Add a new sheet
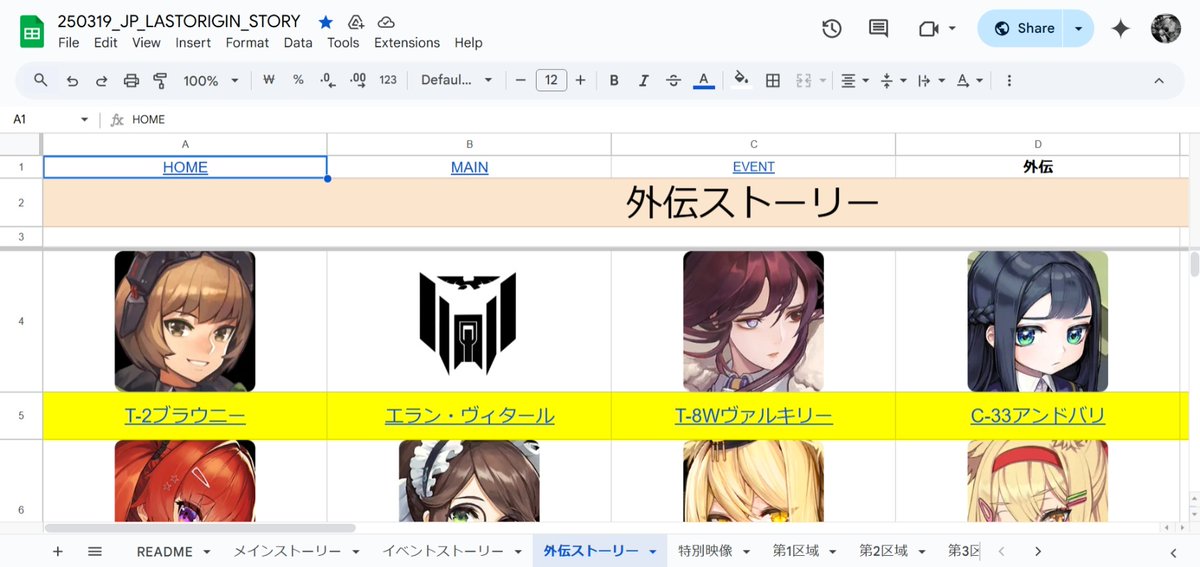Image resolution: width=1200 pixels, height=567 pixels. pyautogui.click(x=57, y=551)
